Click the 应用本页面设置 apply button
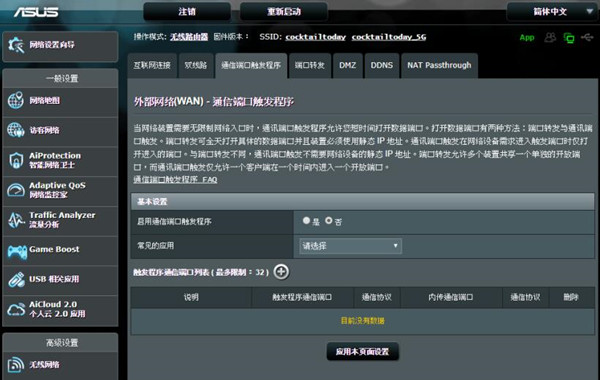 coord(362,351)
